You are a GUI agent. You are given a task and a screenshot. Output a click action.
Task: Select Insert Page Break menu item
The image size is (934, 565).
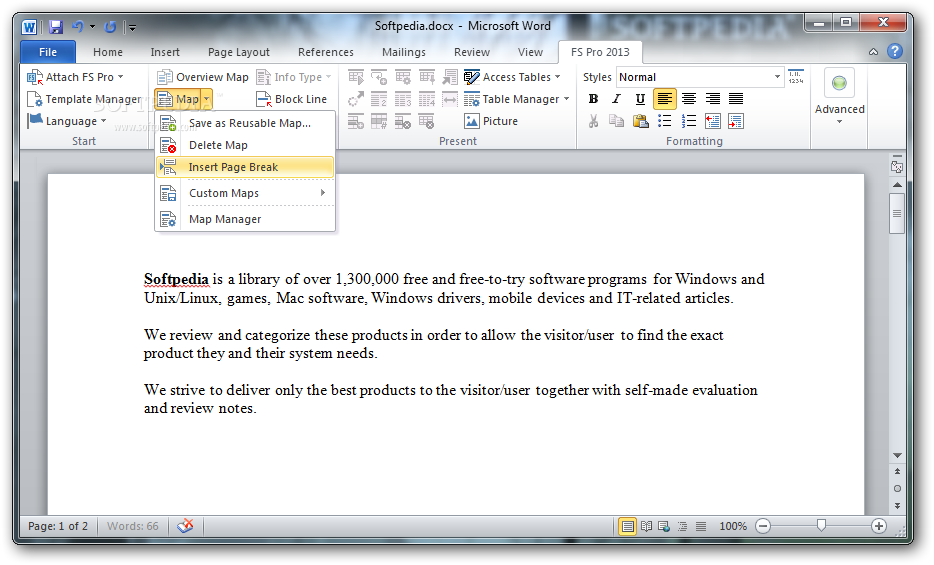click(x=245, y=167)
